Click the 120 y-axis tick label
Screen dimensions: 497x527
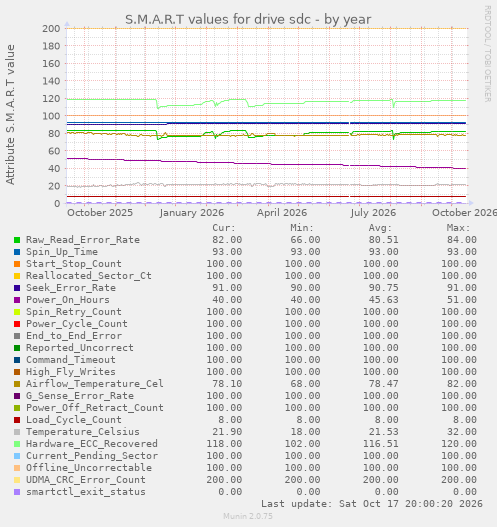point(51,99)
